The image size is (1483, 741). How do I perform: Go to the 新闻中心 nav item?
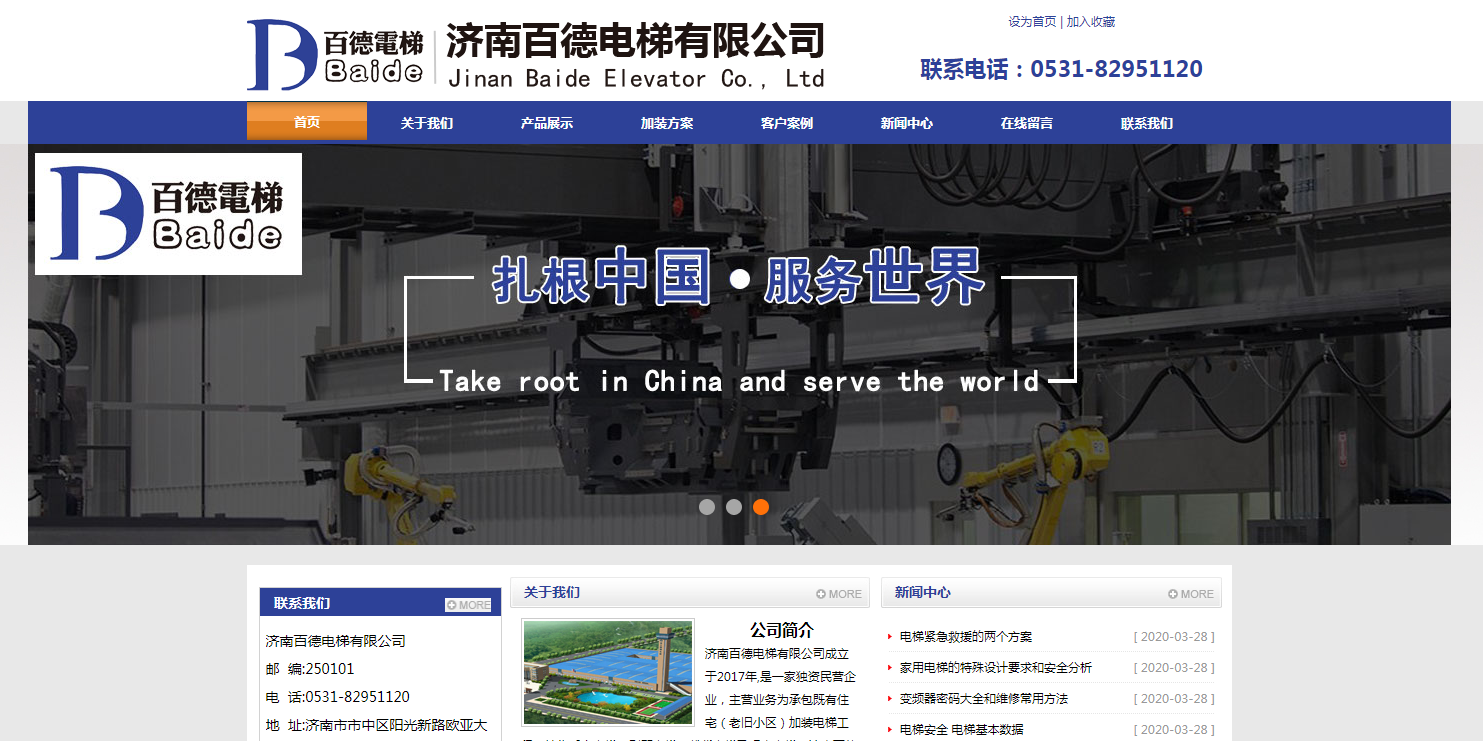coord(907,124)
